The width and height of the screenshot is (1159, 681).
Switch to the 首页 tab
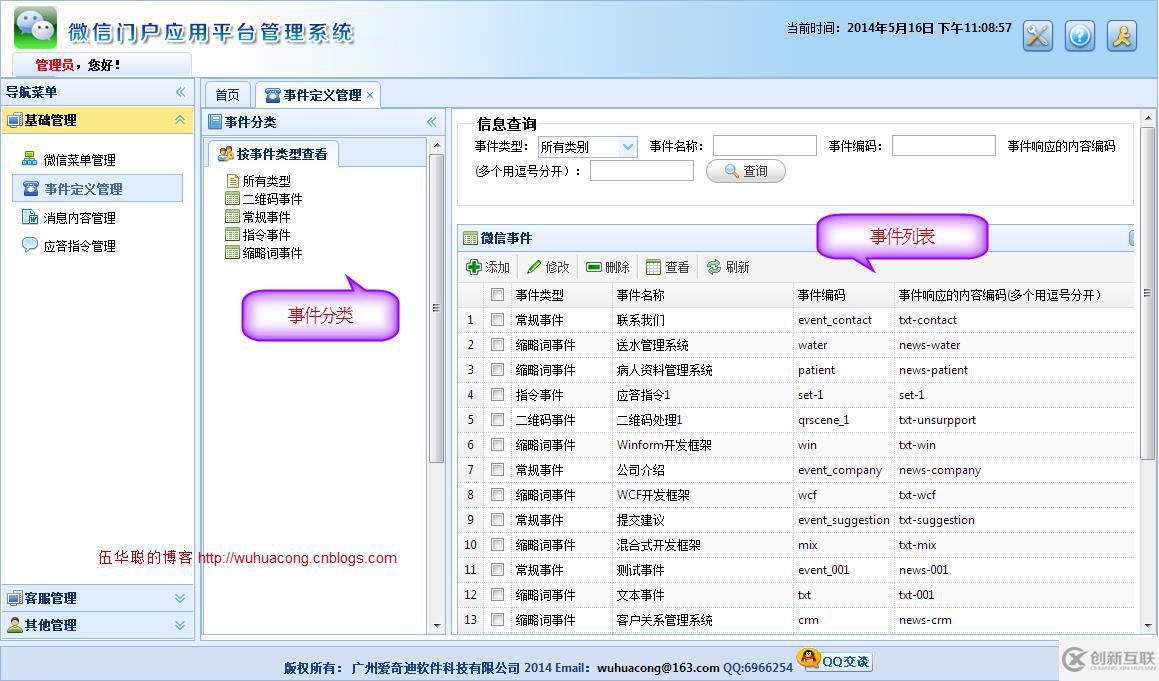(x=228, y=95)
